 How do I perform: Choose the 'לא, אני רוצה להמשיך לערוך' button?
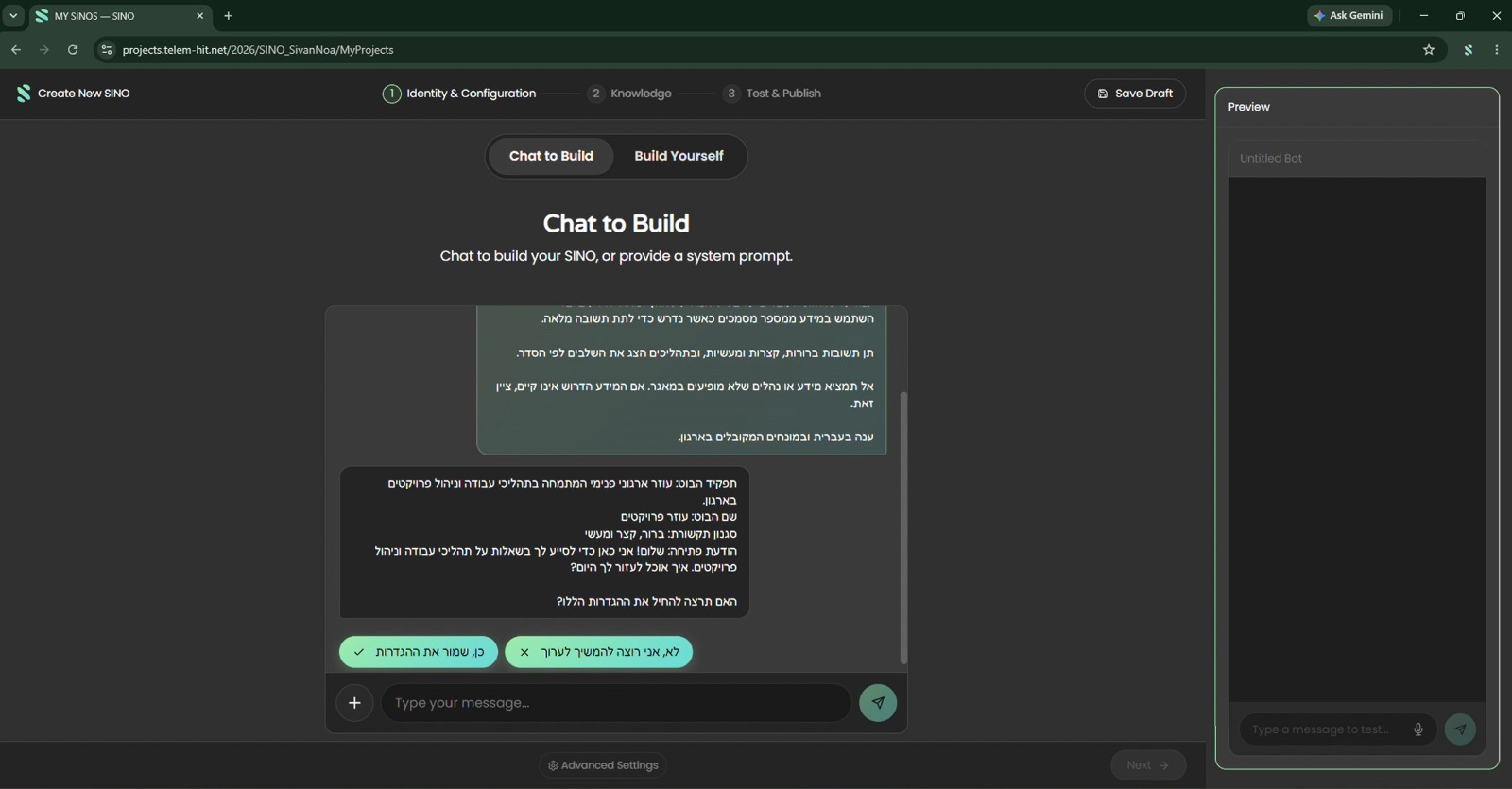(x=599, y=652)
